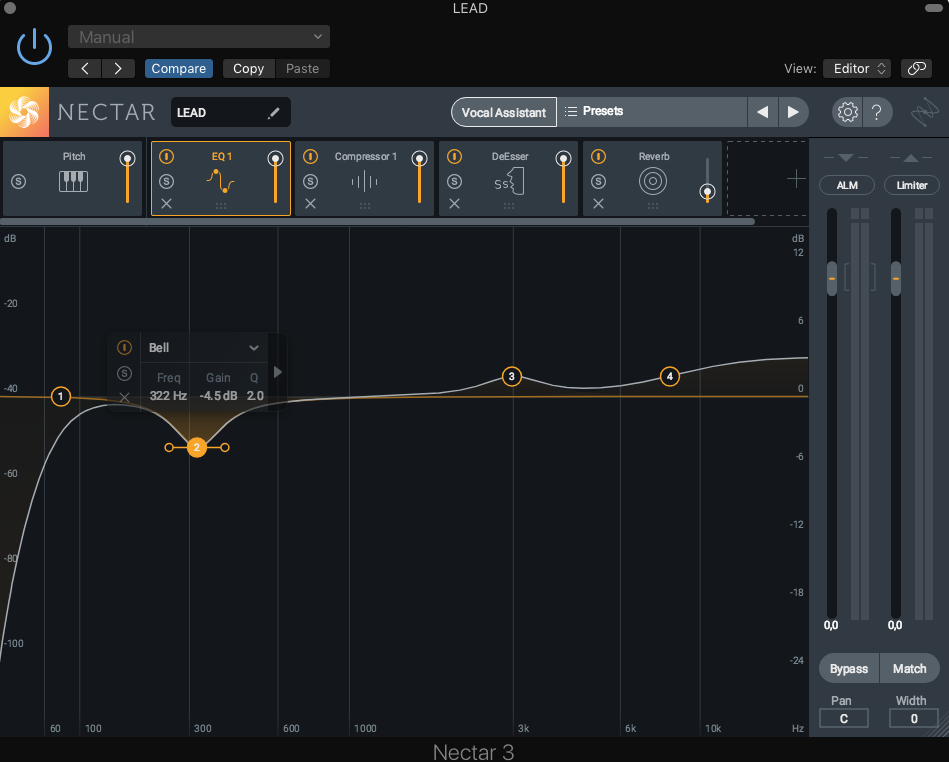Screen dimensions: 949x762
Task: Open the Vocal Assistant
Action: coord(504,112)
